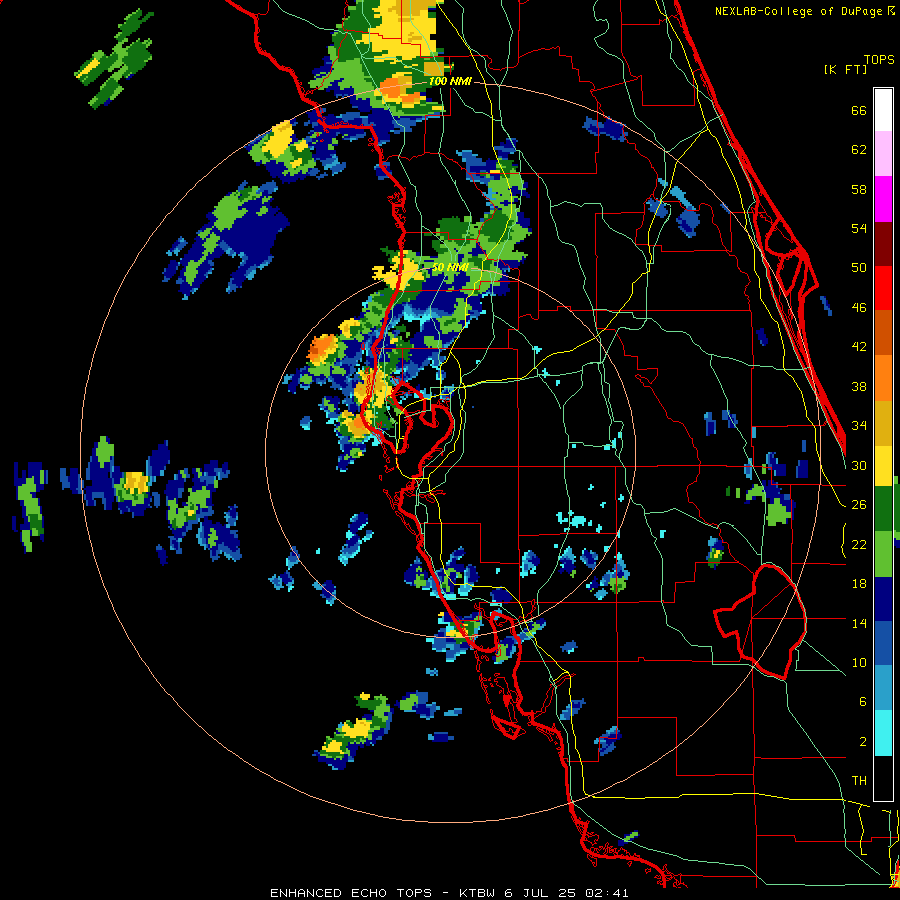Select the dark green 26 kft swatch

tap(883, 509)
